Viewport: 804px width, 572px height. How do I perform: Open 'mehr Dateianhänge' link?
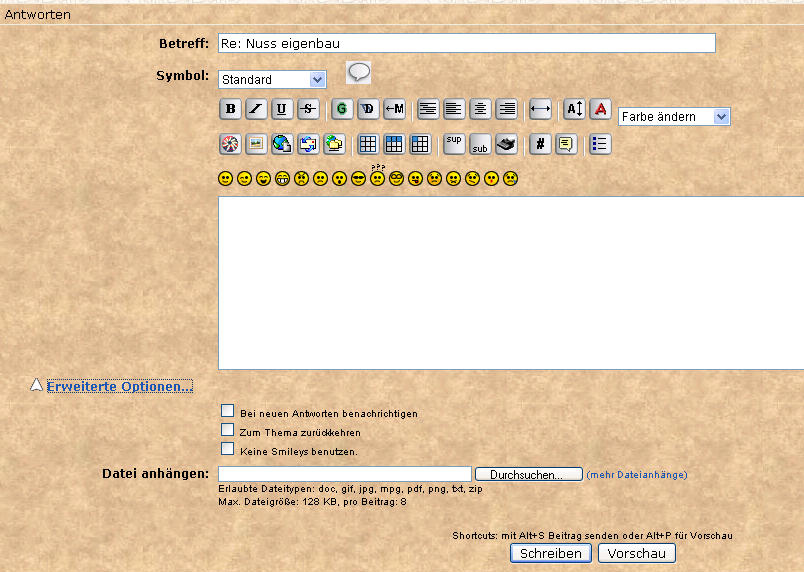click(x=637, y=475)
